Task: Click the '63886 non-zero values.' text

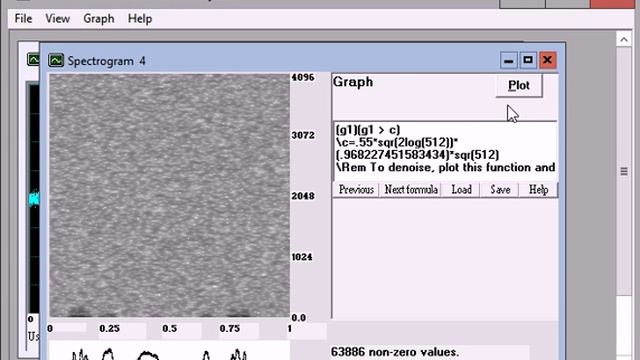Action: coord(395,352)
